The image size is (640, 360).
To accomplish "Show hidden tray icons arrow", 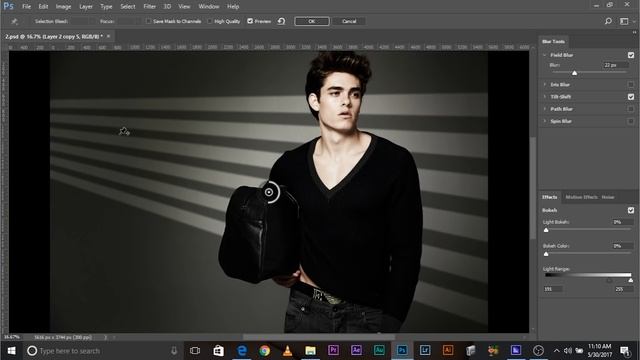I will coord(556,351).
